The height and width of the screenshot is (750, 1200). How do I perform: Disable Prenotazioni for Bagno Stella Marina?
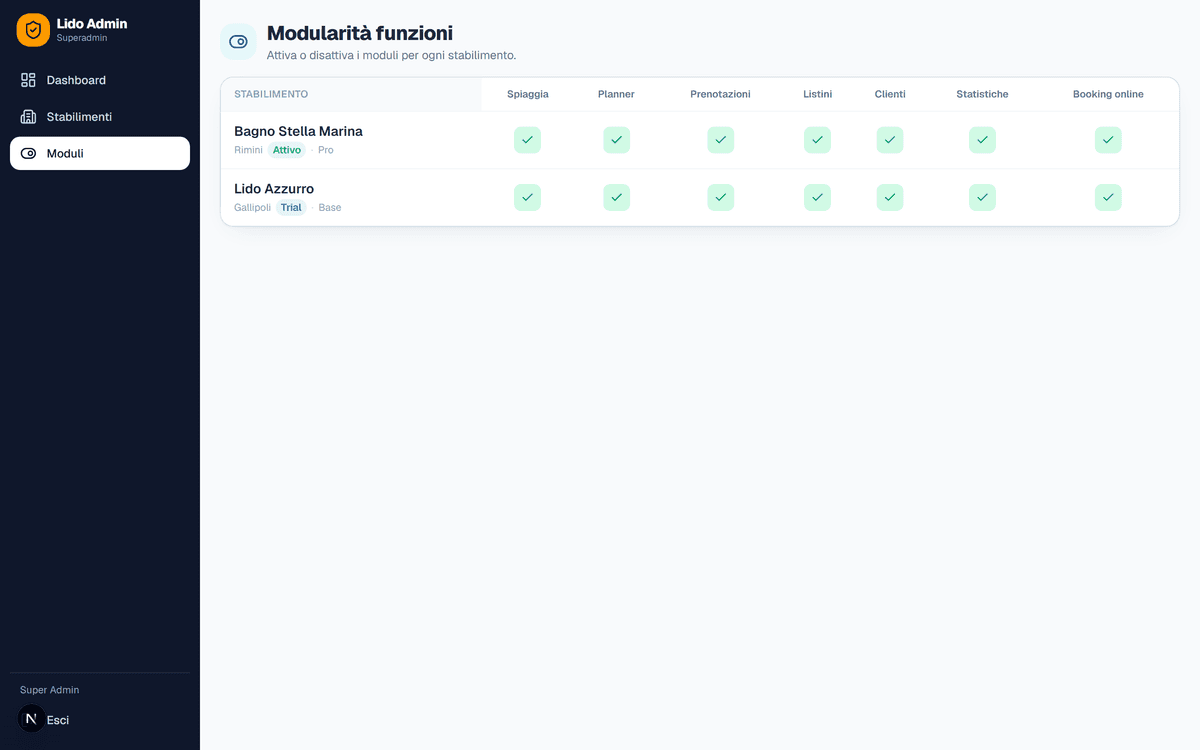click(720, 140)
